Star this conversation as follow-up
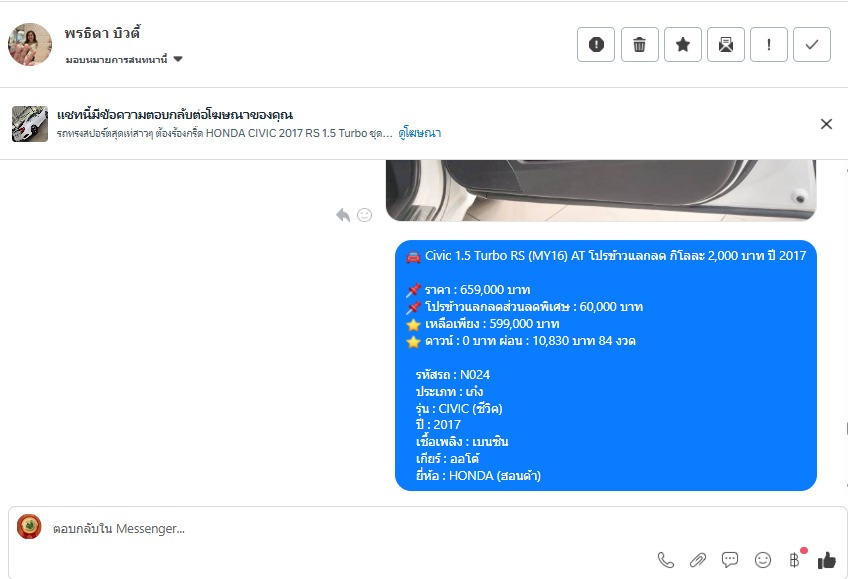Image resolution: width=848 pixels, height=579 pixels. 683,44
